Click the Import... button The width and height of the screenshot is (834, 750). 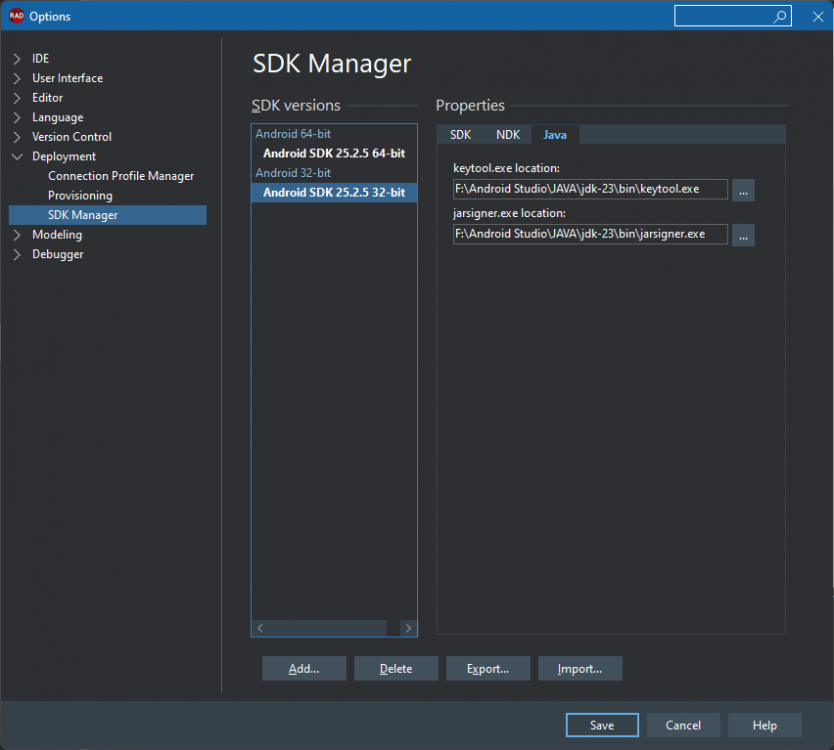coord(580,669)
